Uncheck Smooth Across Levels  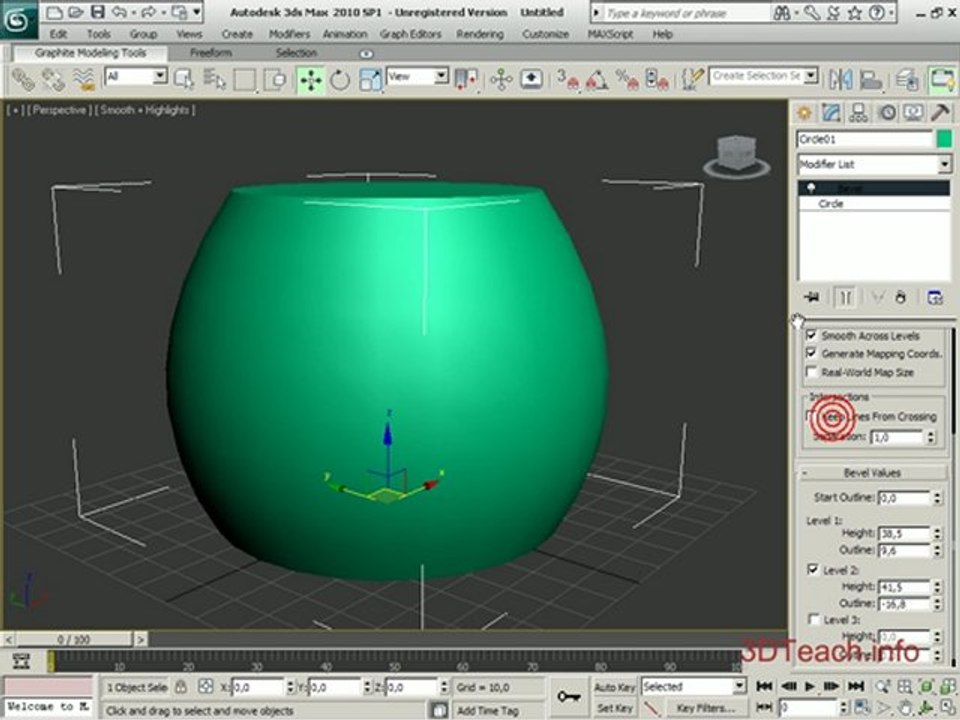812,336
